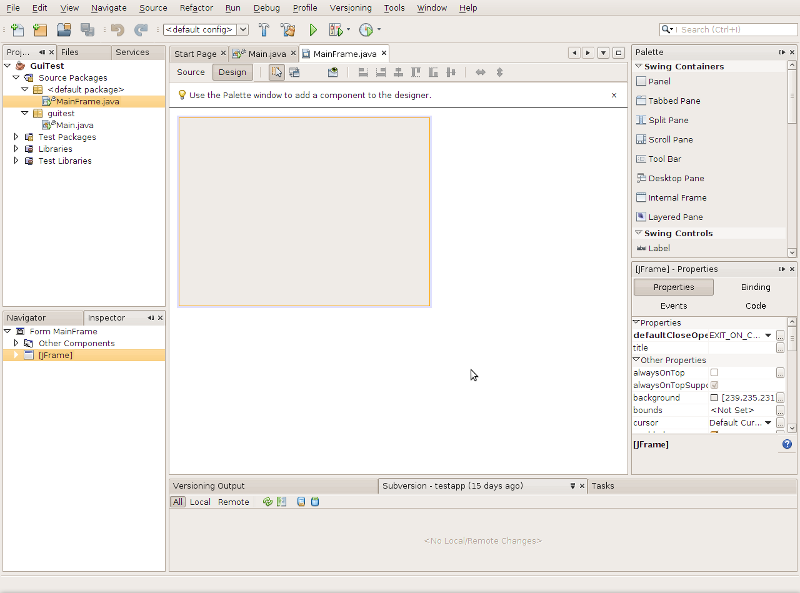Open help for JFrame properties
The image size is (800, 593).
coord(787,444)
